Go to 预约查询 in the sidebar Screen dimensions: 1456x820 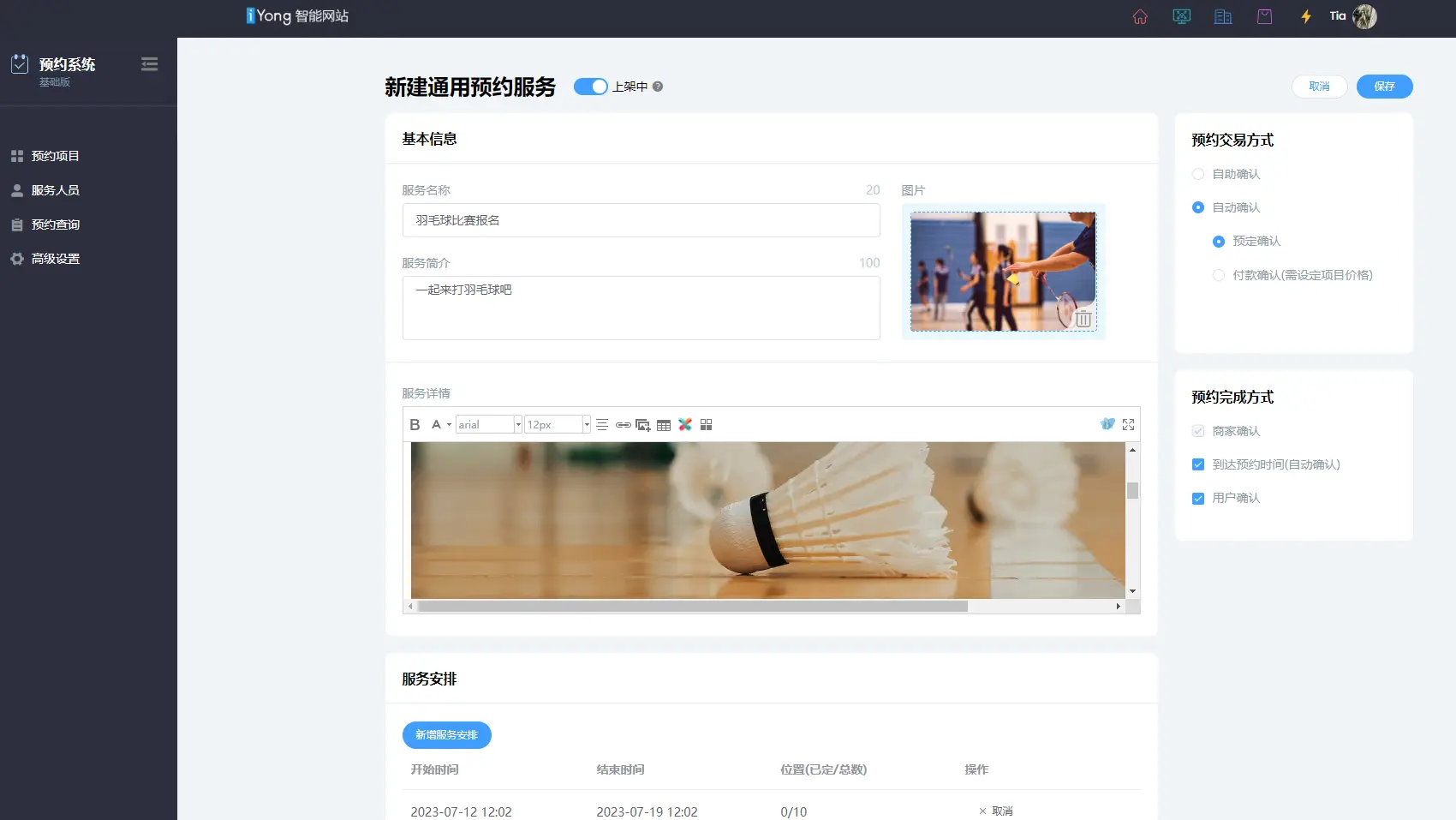point(56,224)
